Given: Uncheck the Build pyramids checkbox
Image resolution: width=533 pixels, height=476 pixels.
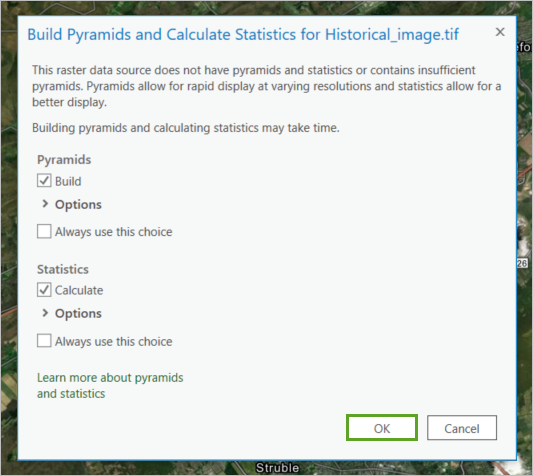Looking at the screenshot, I should pyautogui.click(x=44, y=181).
